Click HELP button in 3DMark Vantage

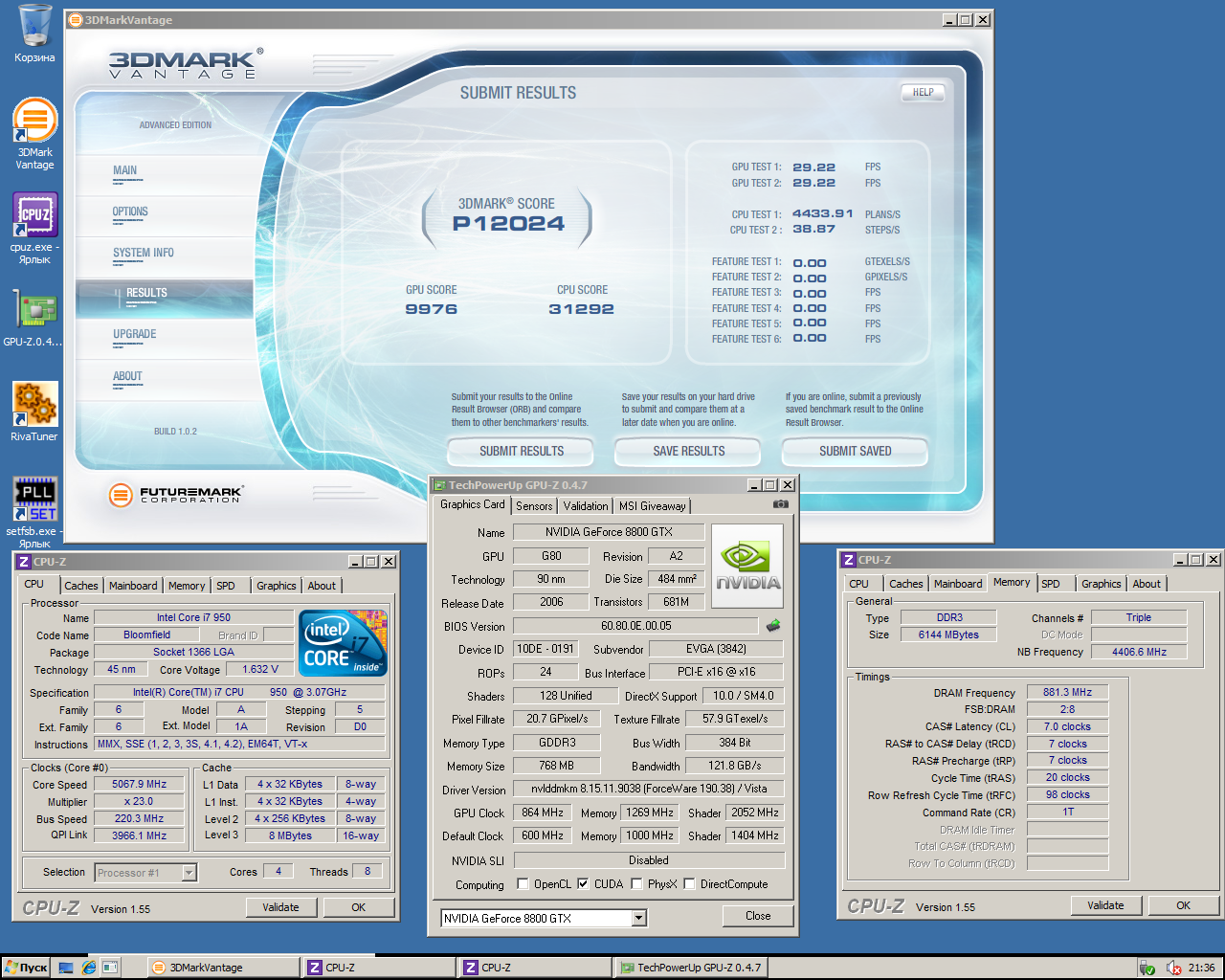coord(923,93)
